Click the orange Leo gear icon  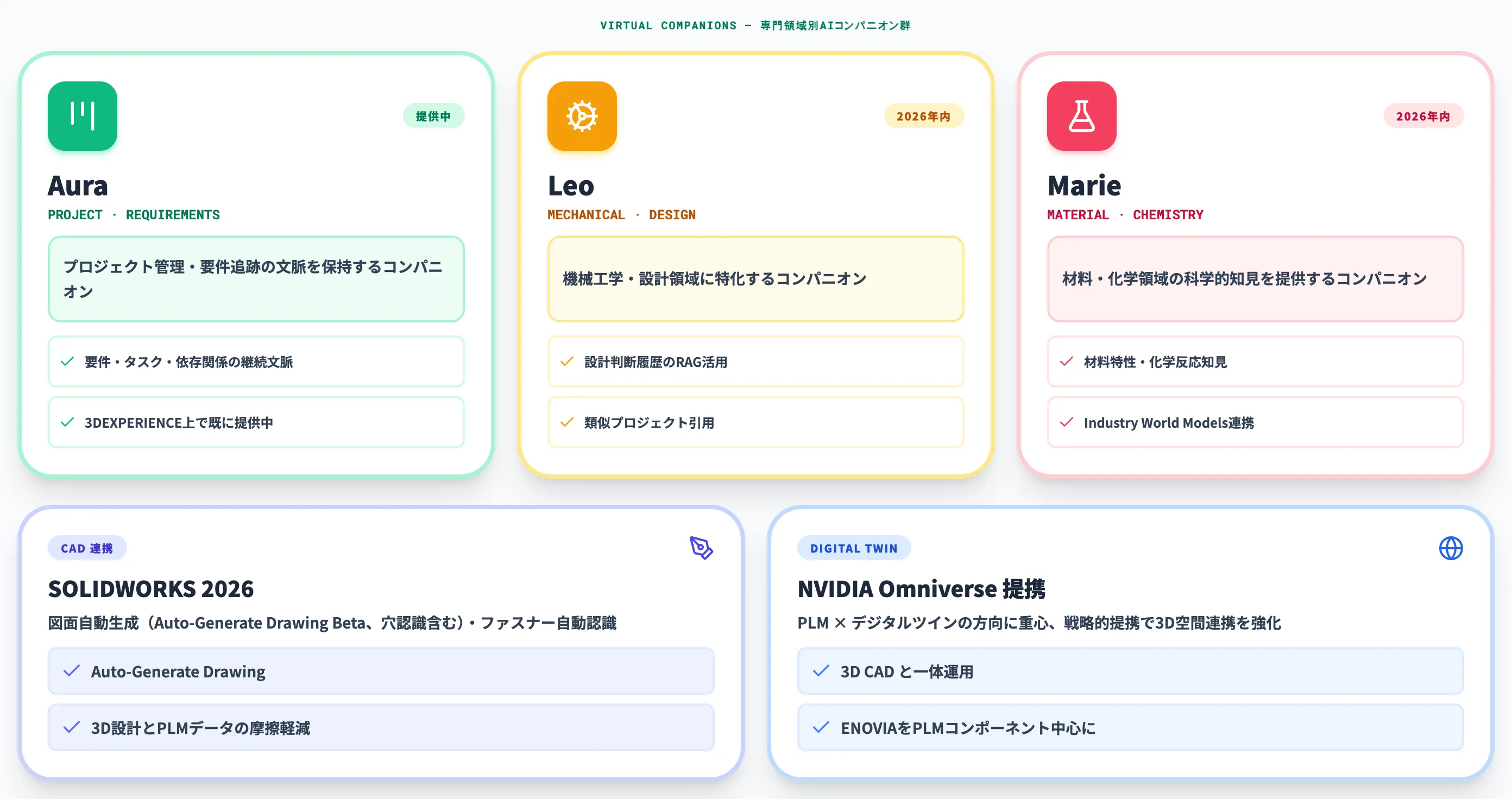(582, 116)
